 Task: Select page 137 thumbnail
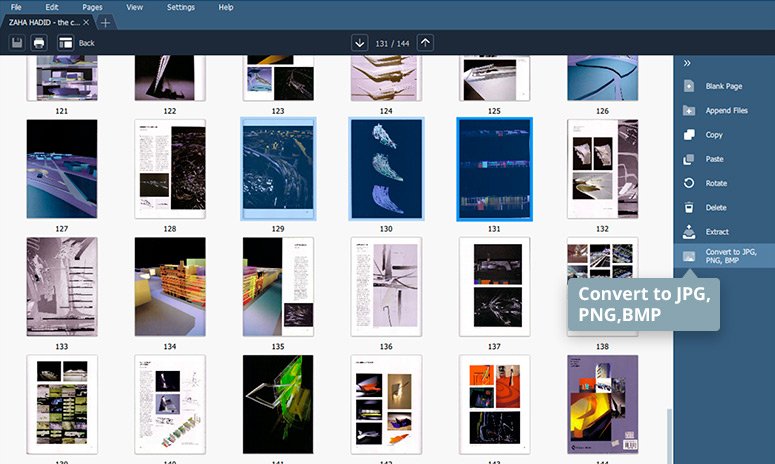click(494, 287)
